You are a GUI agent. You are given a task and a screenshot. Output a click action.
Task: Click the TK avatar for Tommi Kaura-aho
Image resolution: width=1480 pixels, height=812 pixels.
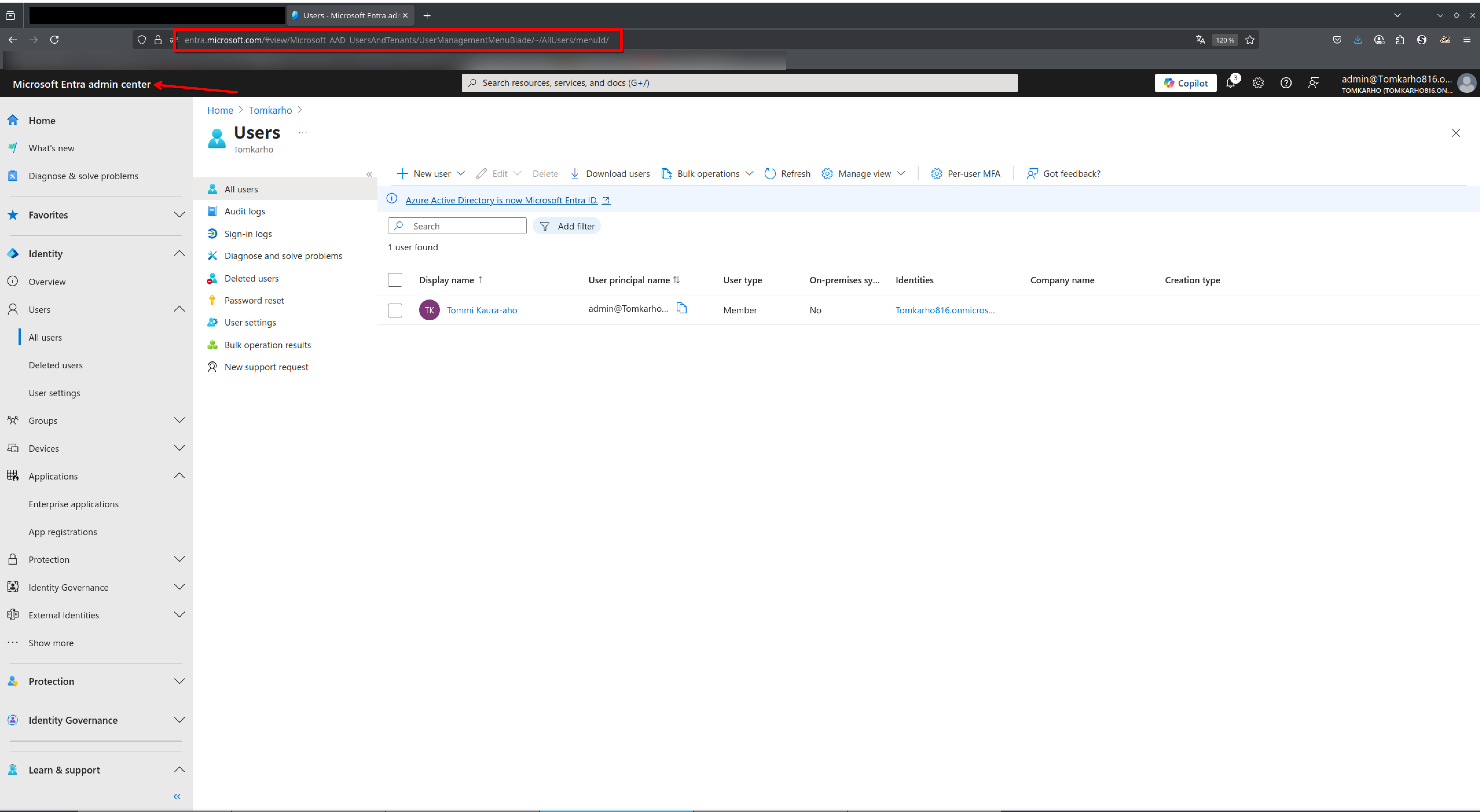[429, 310]
